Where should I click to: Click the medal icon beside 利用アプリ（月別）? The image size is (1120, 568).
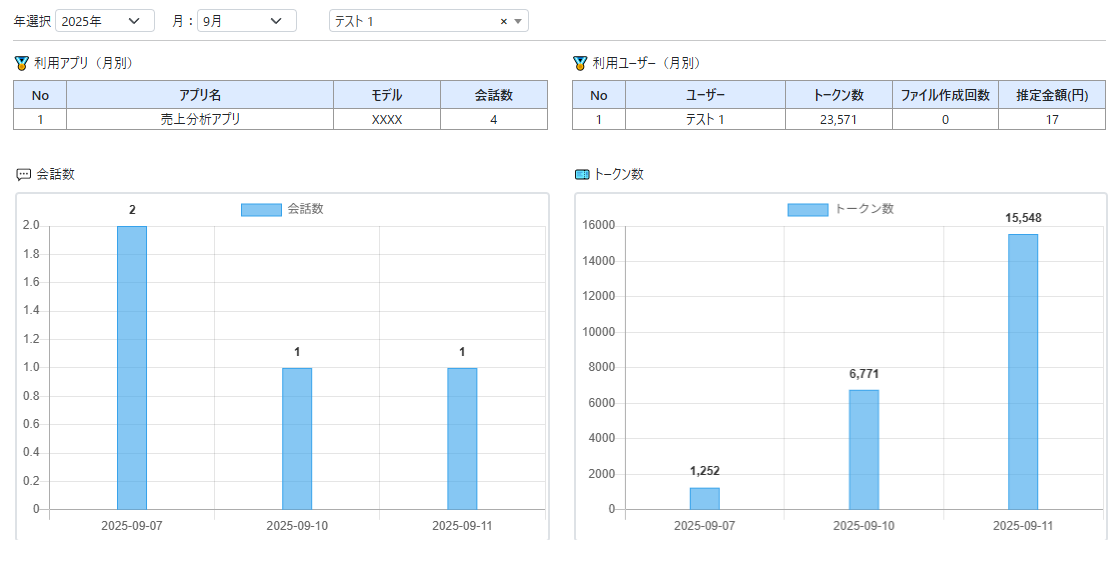click(21, 63)
